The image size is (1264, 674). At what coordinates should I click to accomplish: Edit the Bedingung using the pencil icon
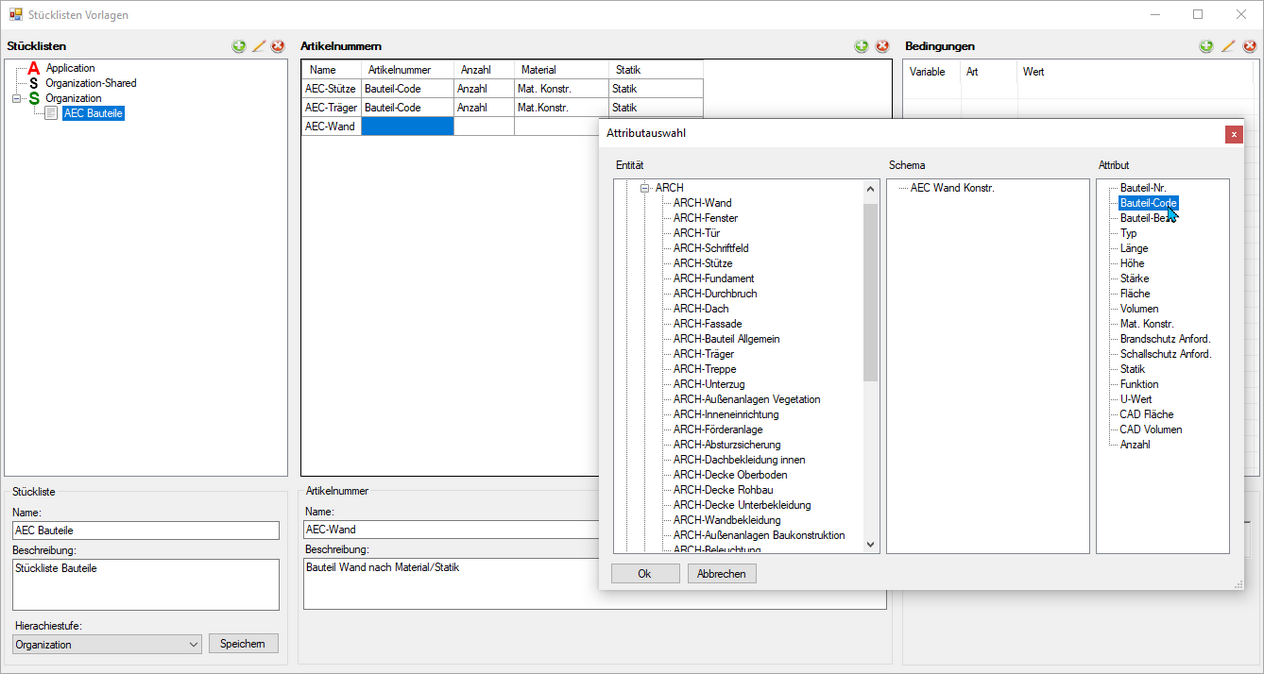[x=1228, y=46]
